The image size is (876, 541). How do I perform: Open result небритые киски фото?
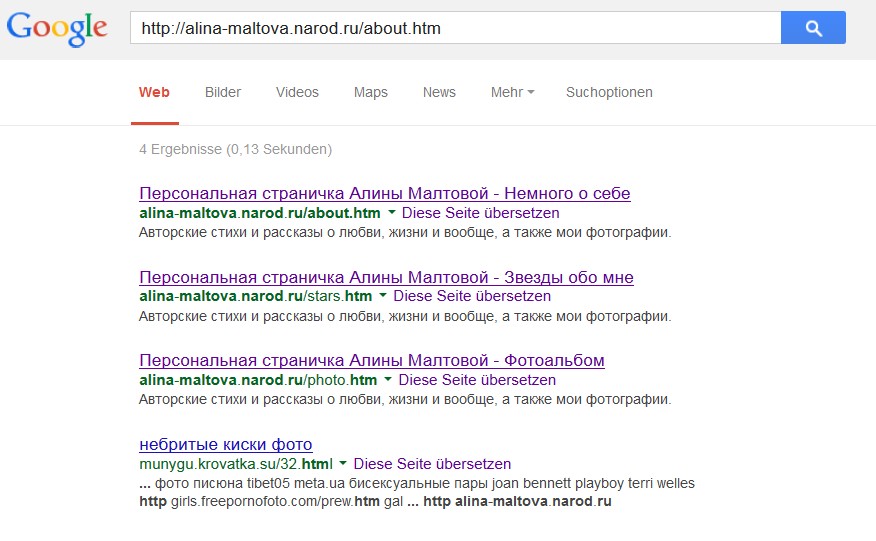coord(226,444)
